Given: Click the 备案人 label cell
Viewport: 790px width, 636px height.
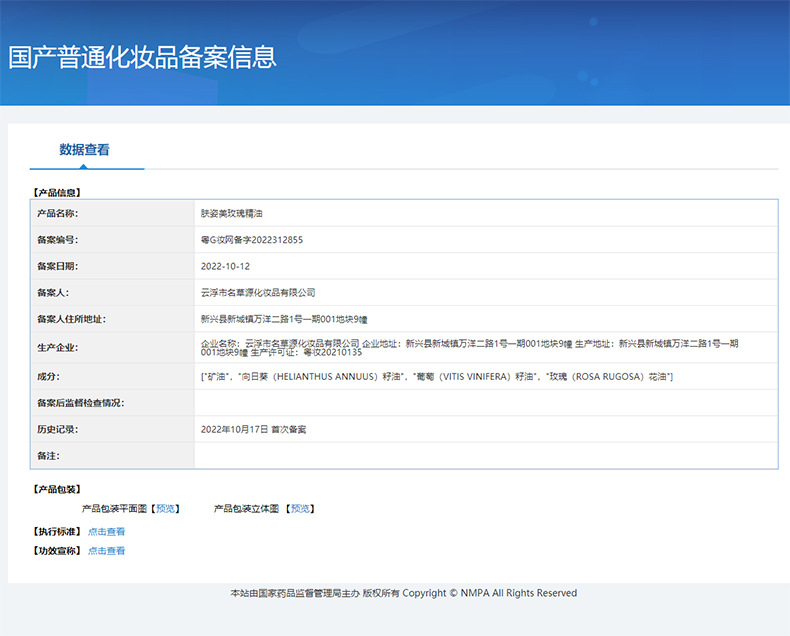Looking at the screenshot, I should tap(113, 292).
